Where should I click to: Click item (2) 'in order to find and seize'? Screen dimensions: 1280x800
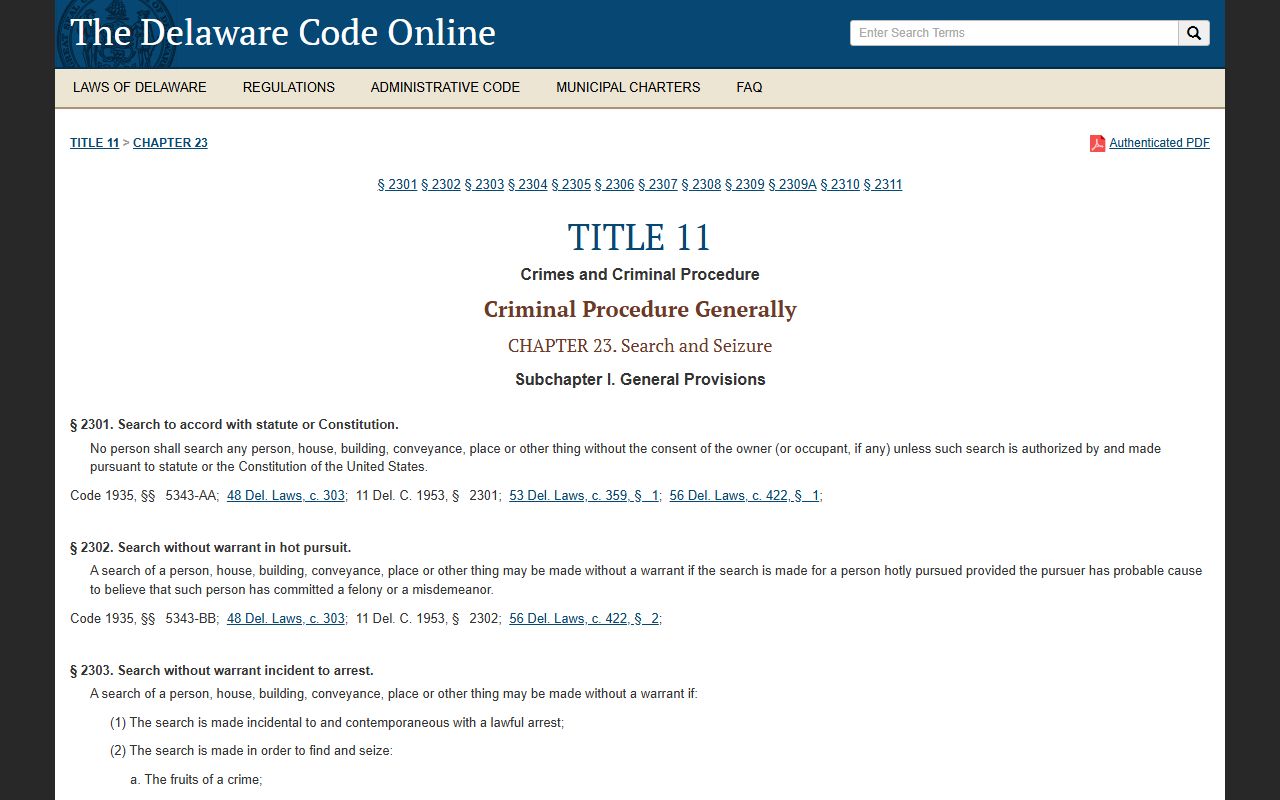coord(251,750)
